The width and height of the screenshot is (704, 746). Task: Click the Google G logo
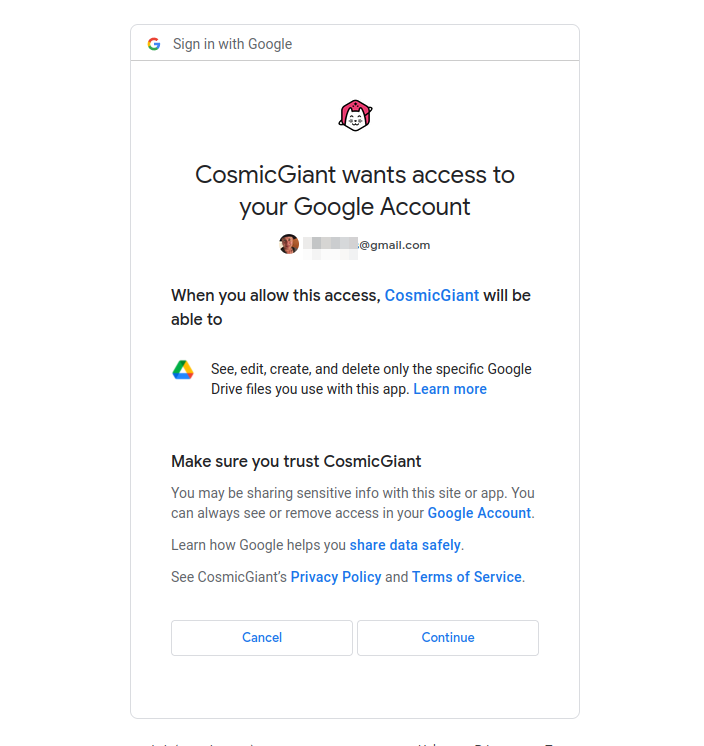[x=154, y=44]
